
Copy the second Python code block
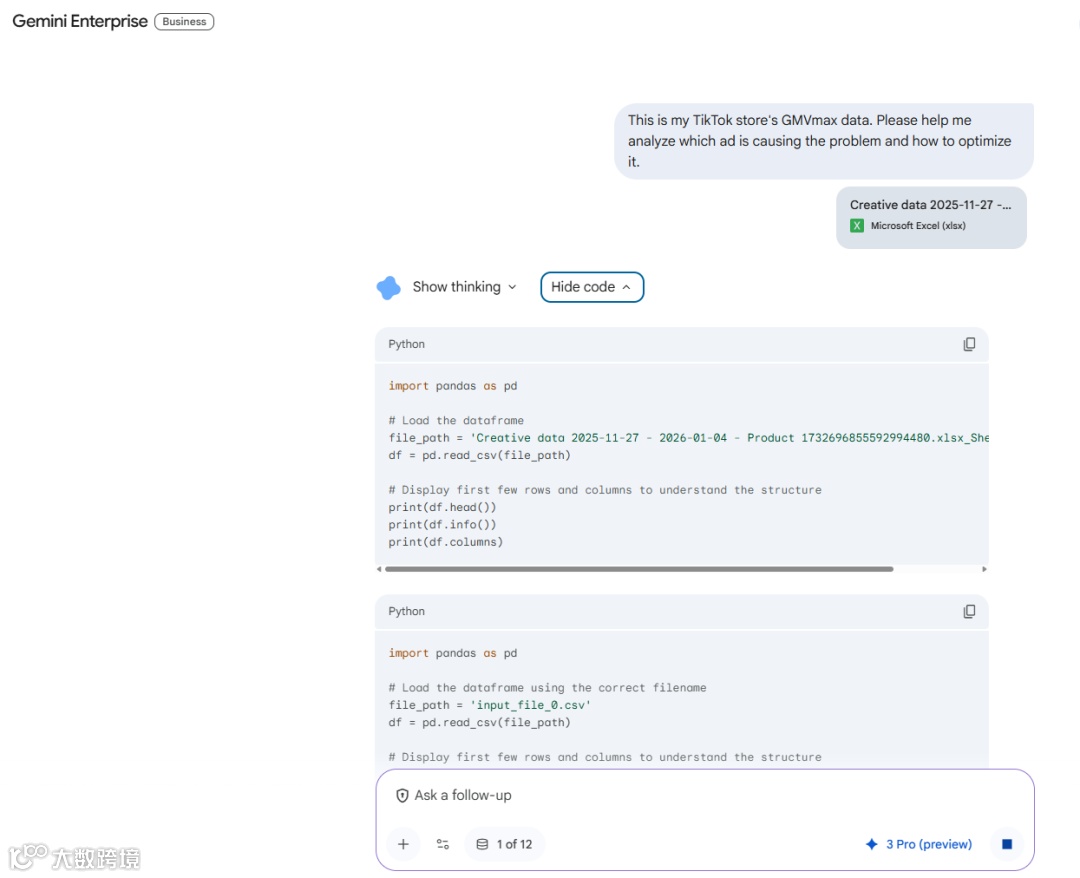tap(968, 612)
